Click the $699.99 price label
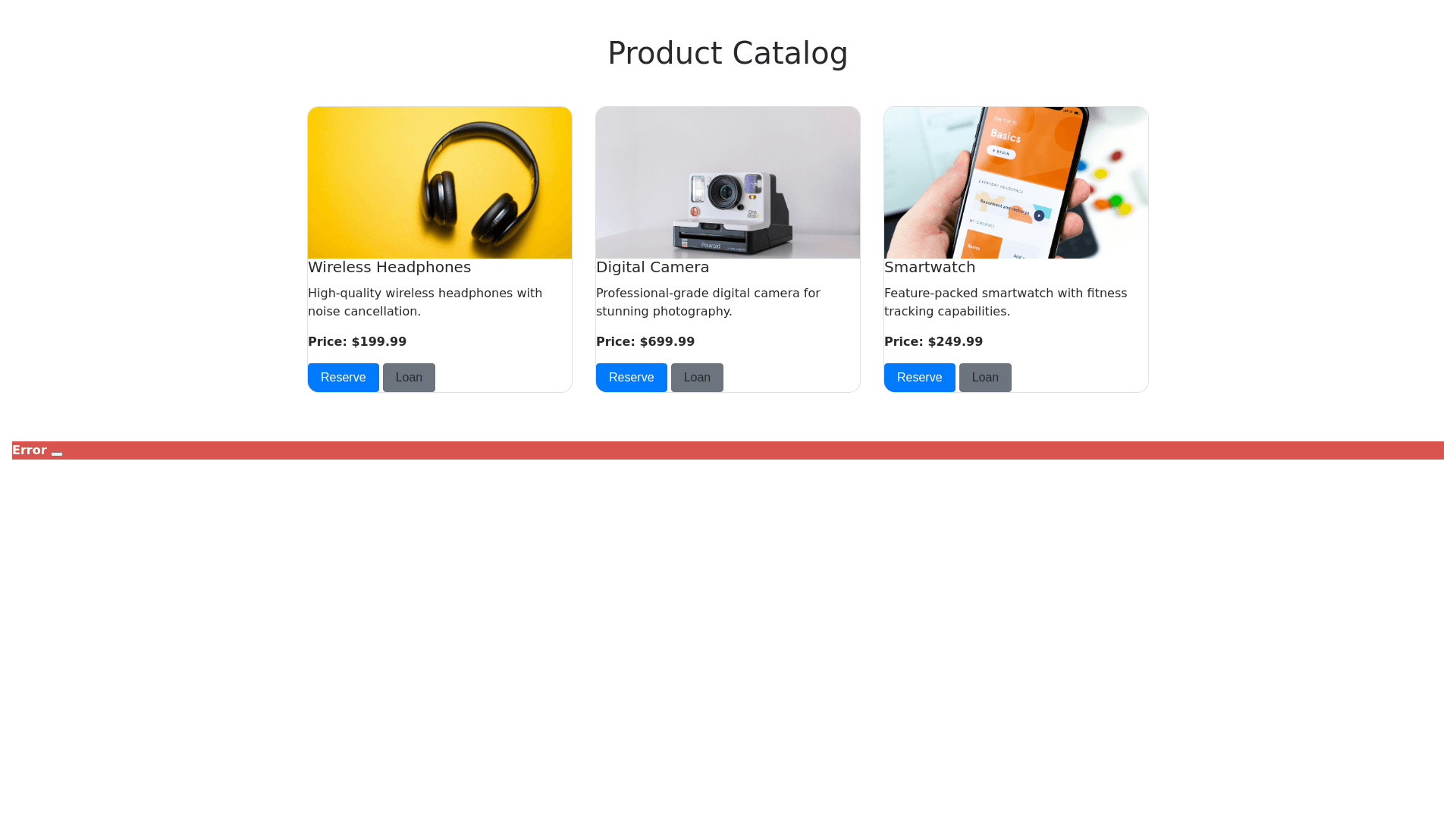Image resolution: width=1456 pixels, height=819 pixels. click(645, 342)
